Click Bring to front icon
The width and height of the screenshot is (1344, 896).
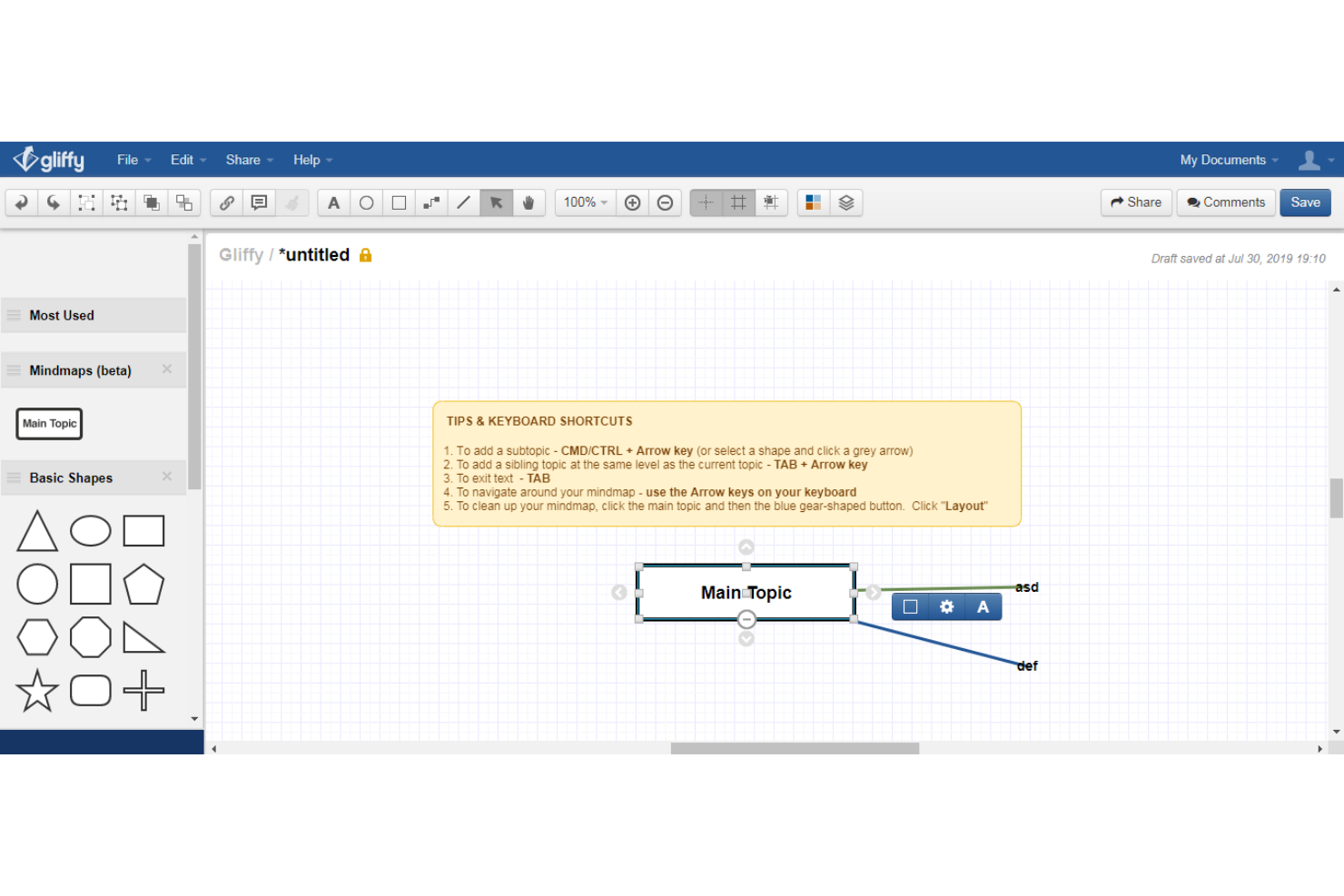152,202
